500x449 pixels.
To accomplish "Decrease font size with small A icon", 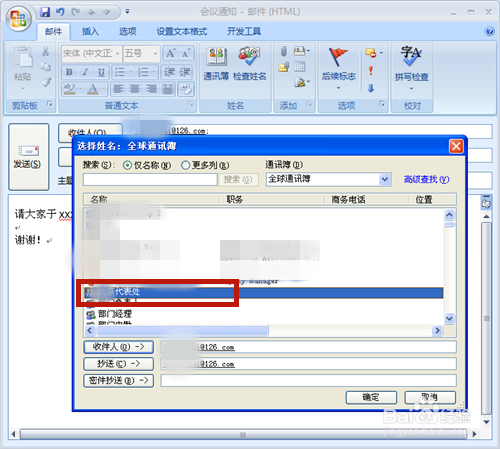I will coord(186,53).
